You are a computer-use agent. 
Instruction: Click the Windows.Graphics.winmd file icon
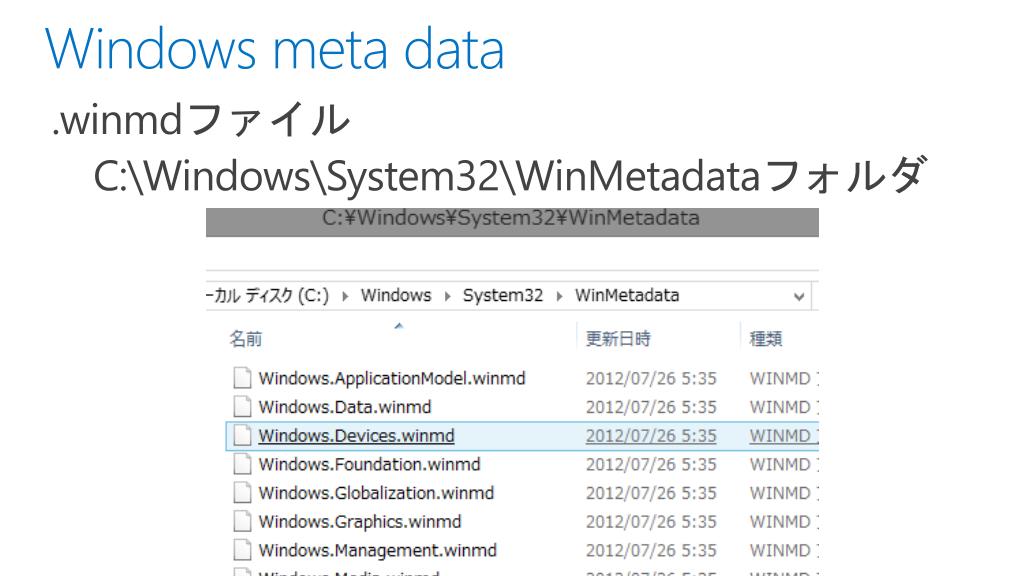pos(242,522)
